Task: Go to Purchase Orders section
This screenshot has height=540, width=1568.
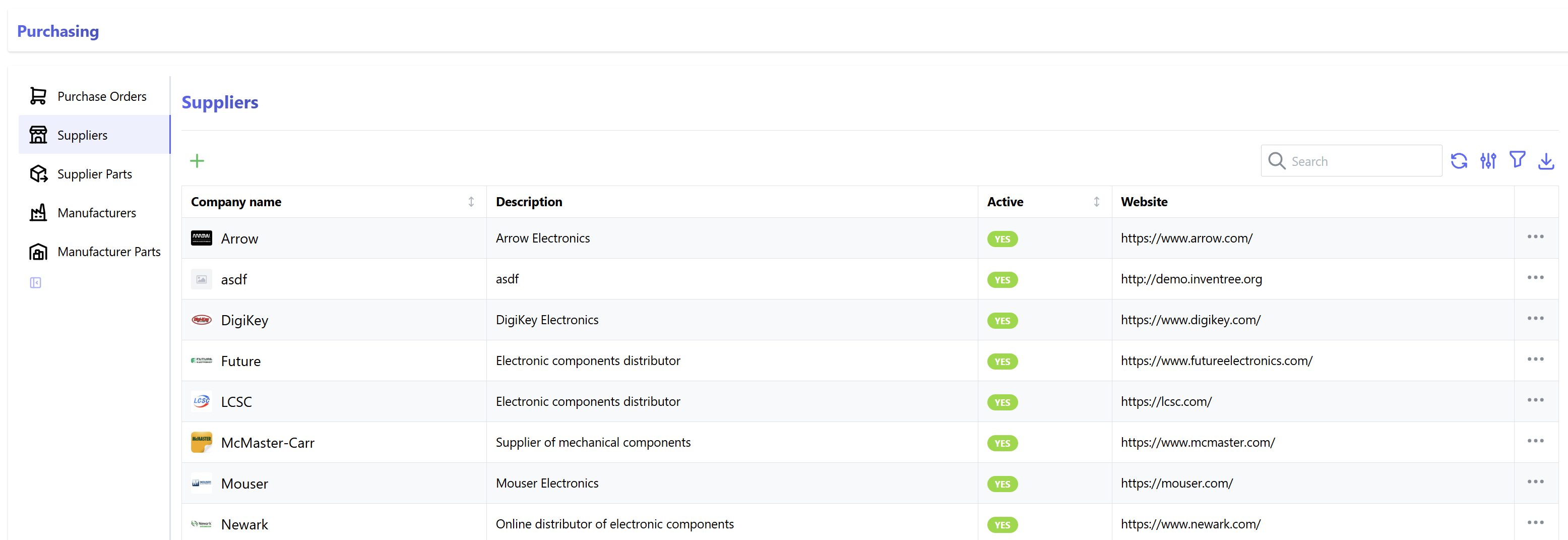Action: pyautogui.click(x=102, y=96)
